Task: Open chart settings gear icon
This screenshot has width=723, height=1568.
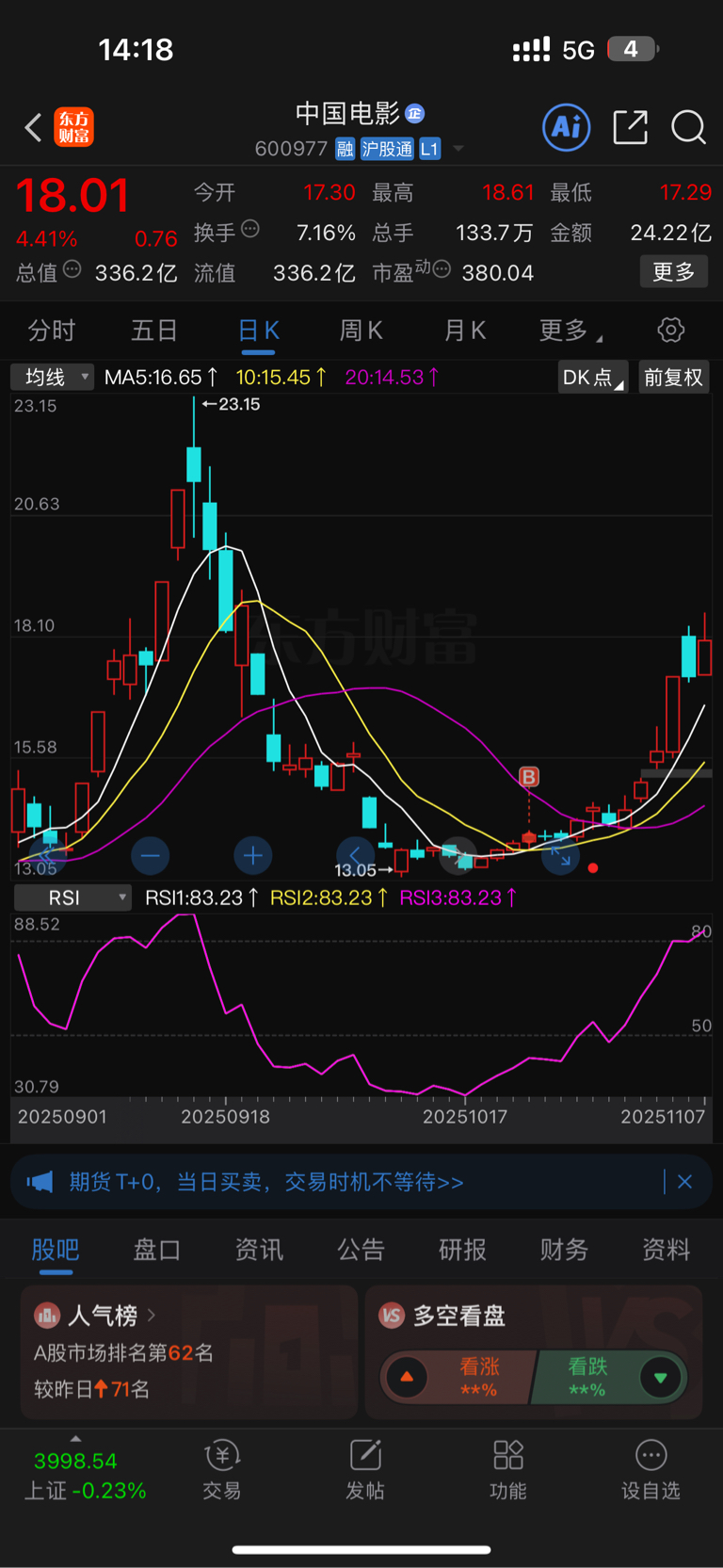Action: (x=670, y=331)
